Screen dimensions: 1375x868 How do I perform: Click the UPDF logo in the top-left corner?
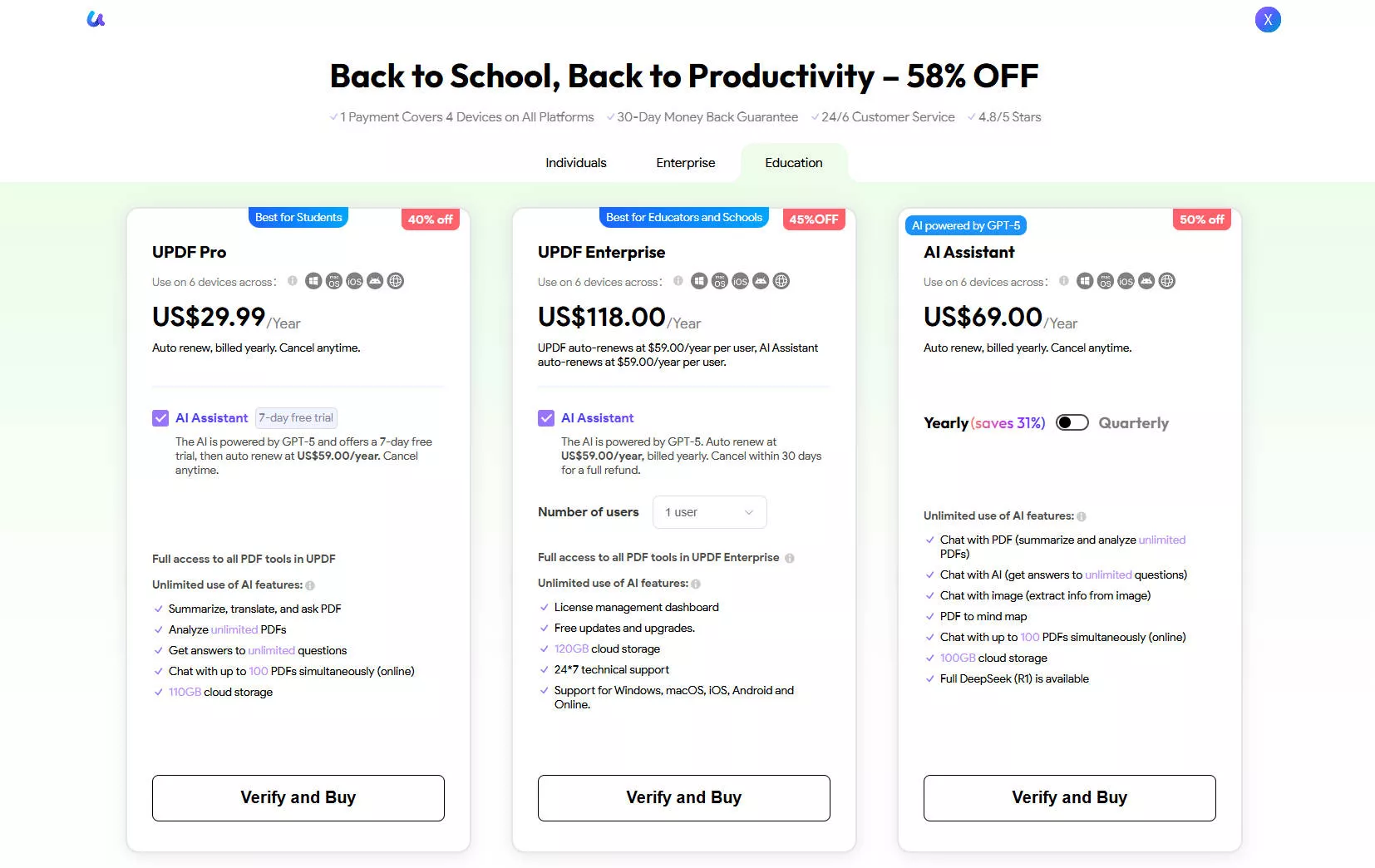96,18
